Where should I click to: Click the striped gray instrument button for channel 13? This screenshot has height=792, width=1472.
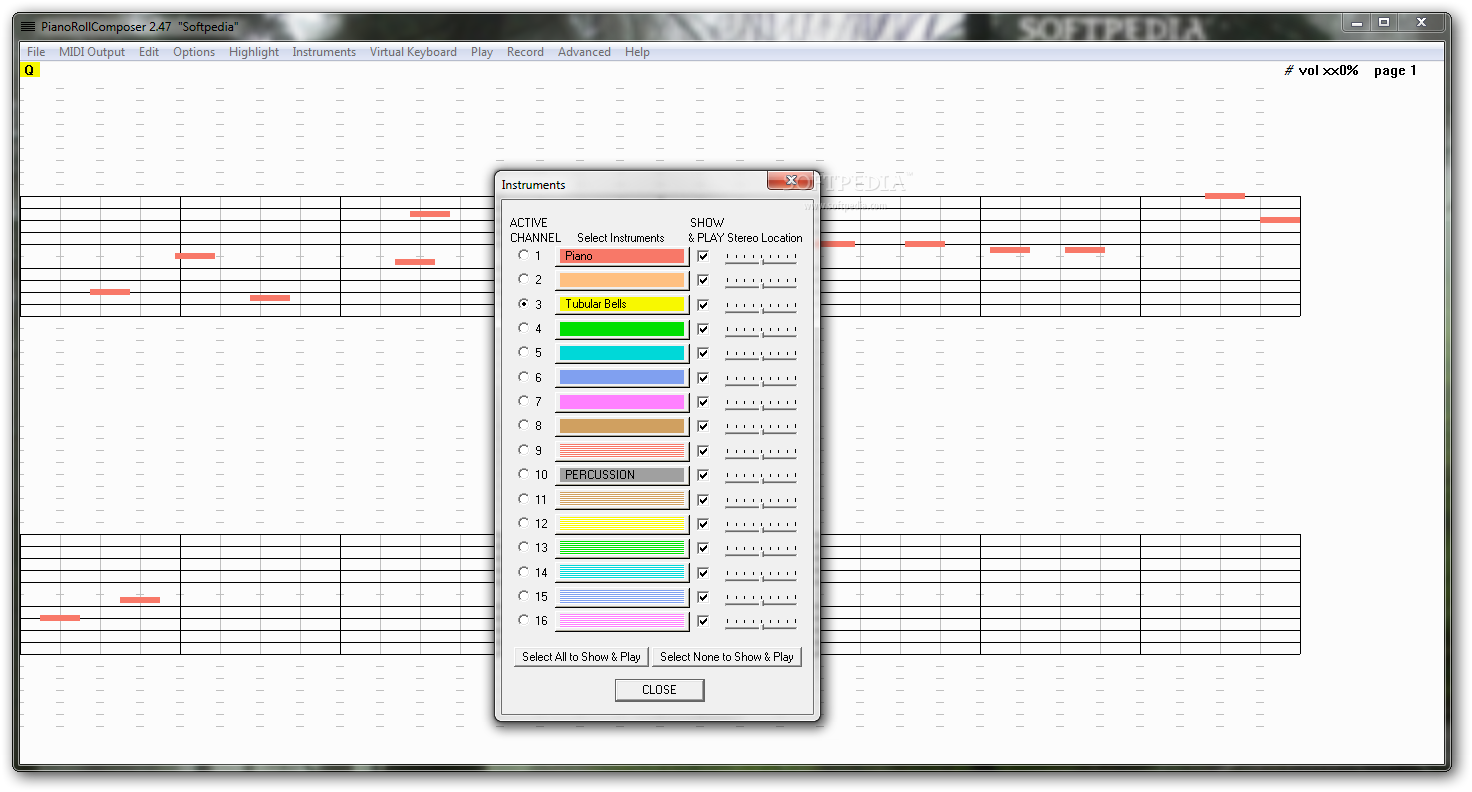pos(622,548)
